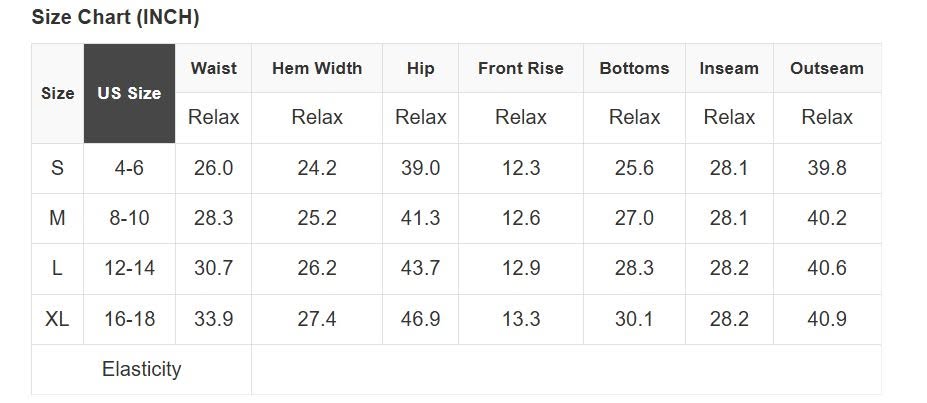The image size is (927, 403).
Task: Click bottoms value 25.6 in S row
Action: (634, 168)
